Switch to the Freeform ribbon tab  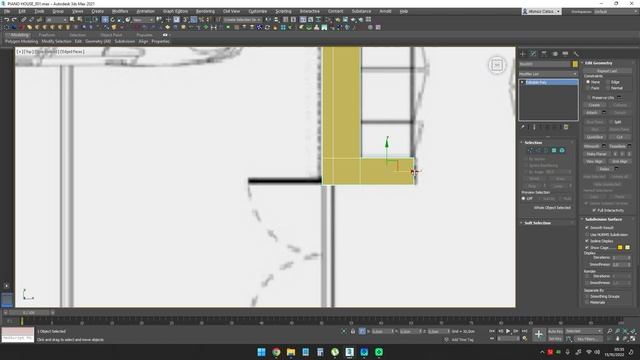[47, 35]
